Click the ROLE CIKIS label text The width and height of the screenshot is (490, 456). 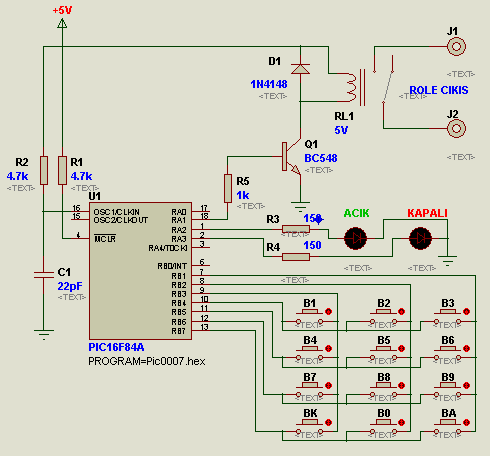tap(439, 90)
